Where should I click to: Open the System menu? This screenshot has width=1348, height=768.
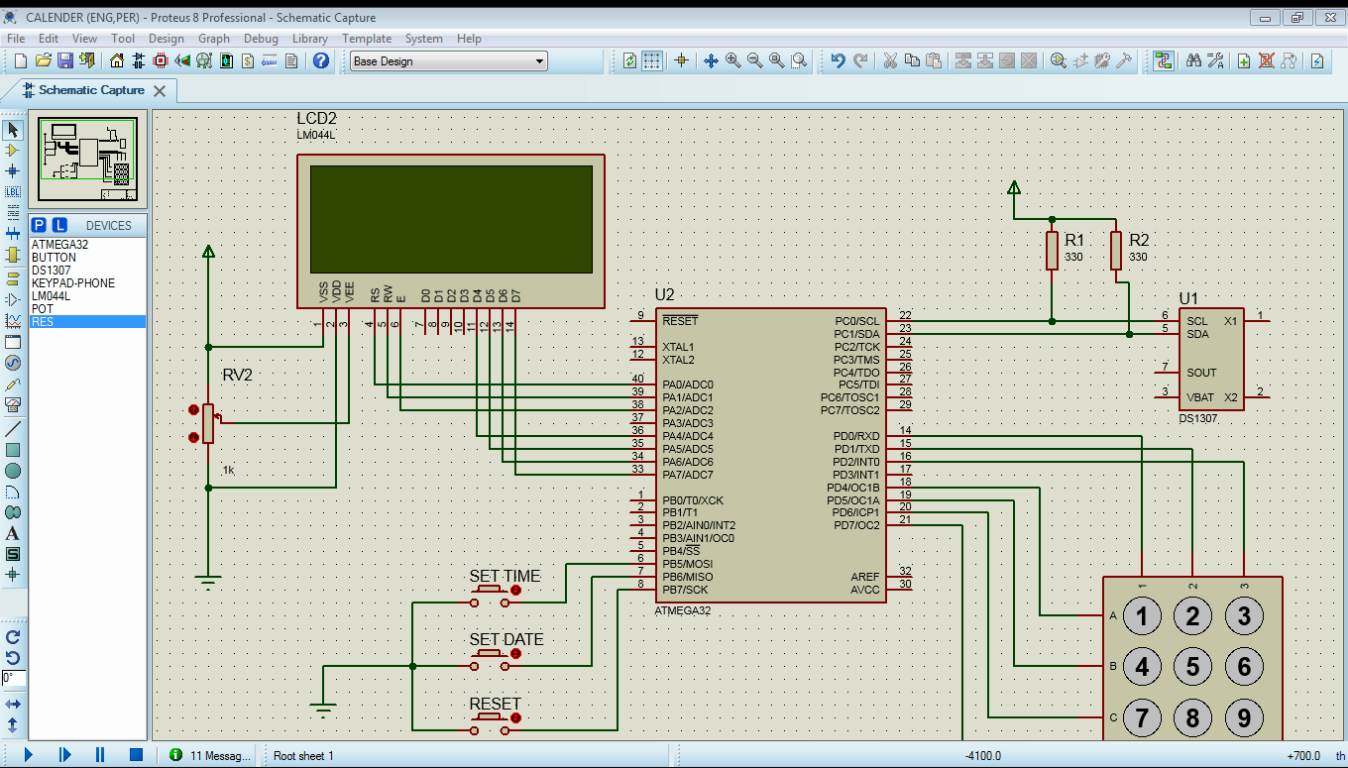click(x=424, y=38)
